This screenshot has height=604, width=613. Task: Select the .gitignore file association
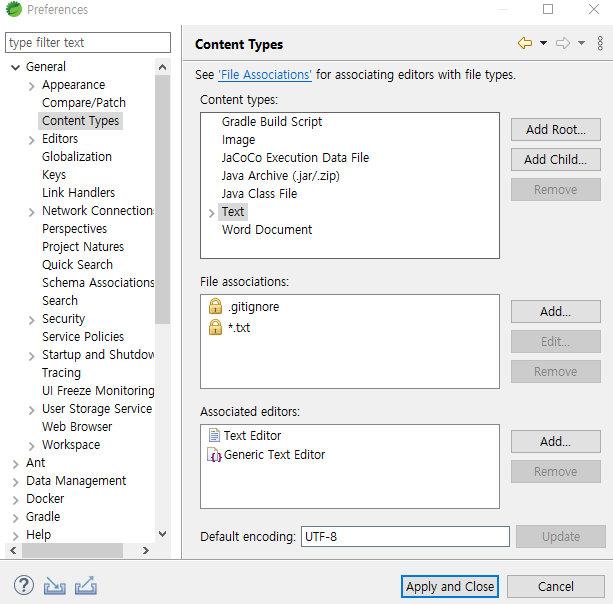tap(253, 306)
